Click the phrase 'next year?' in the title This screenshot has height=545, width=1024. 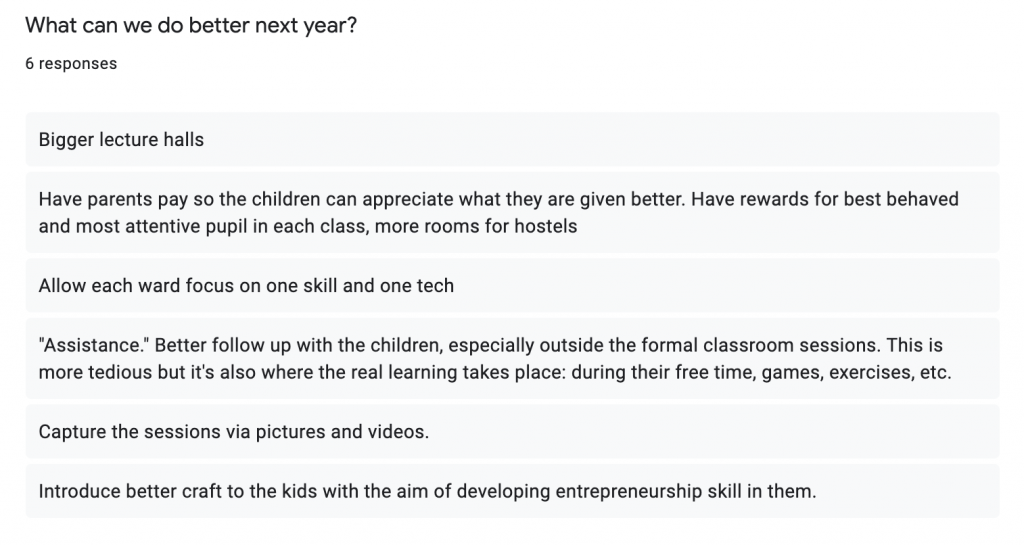[306, 25]
